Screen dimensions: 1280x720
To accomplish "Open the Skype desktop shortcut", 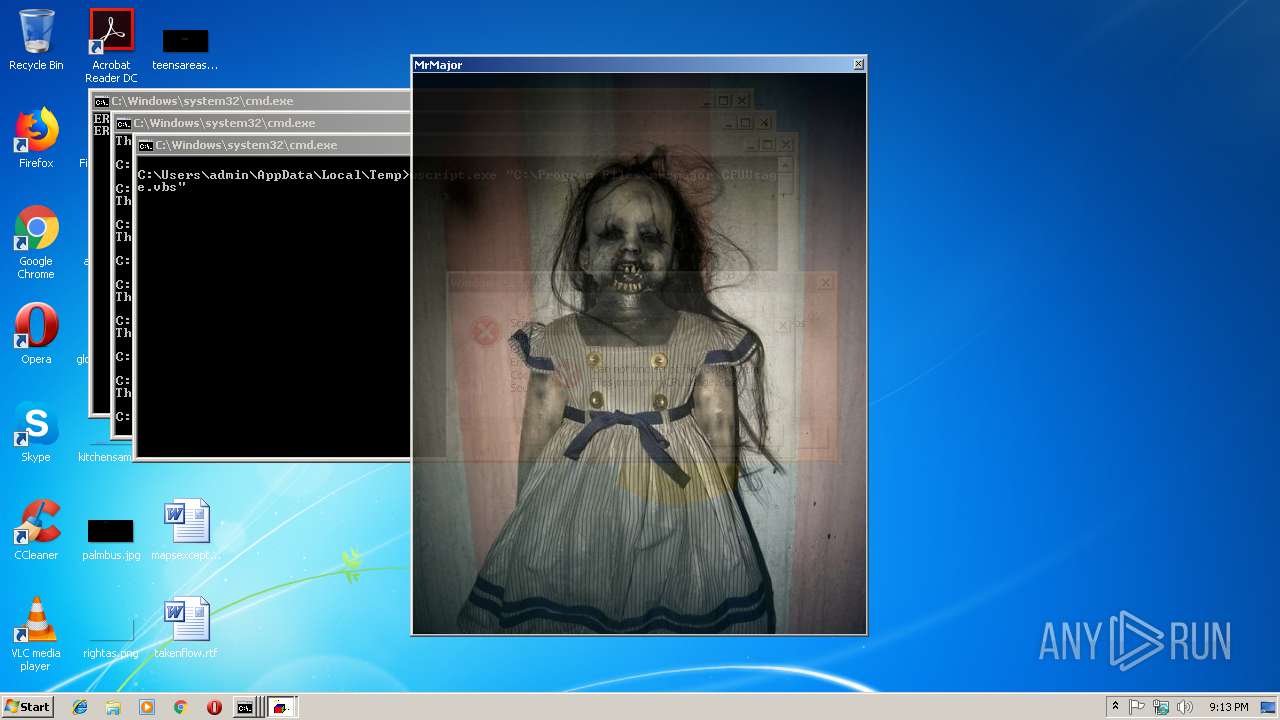I will tap(36, 432).
